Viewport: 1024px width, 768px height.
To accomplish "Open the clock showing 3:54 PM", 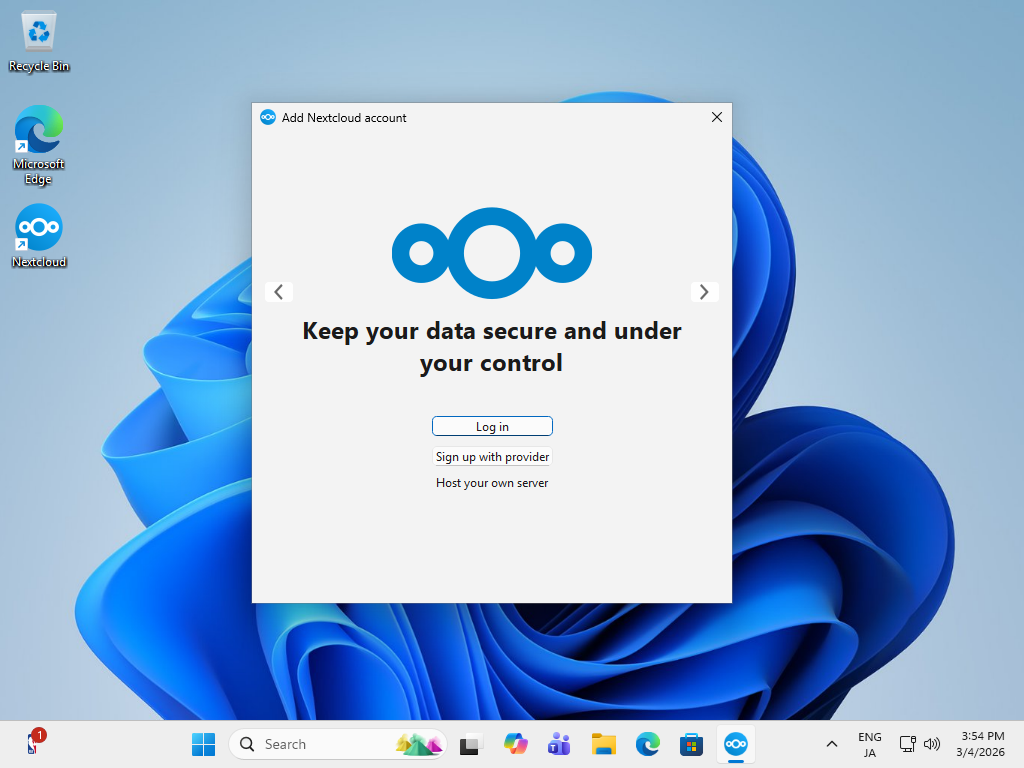I will point(980,744).
